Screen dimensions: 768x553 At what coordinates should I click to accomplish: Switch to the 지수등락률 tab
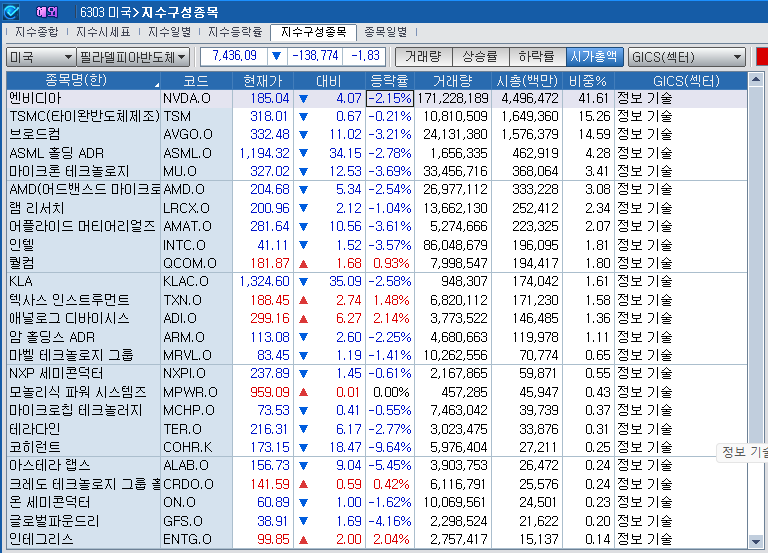(235, 32)
